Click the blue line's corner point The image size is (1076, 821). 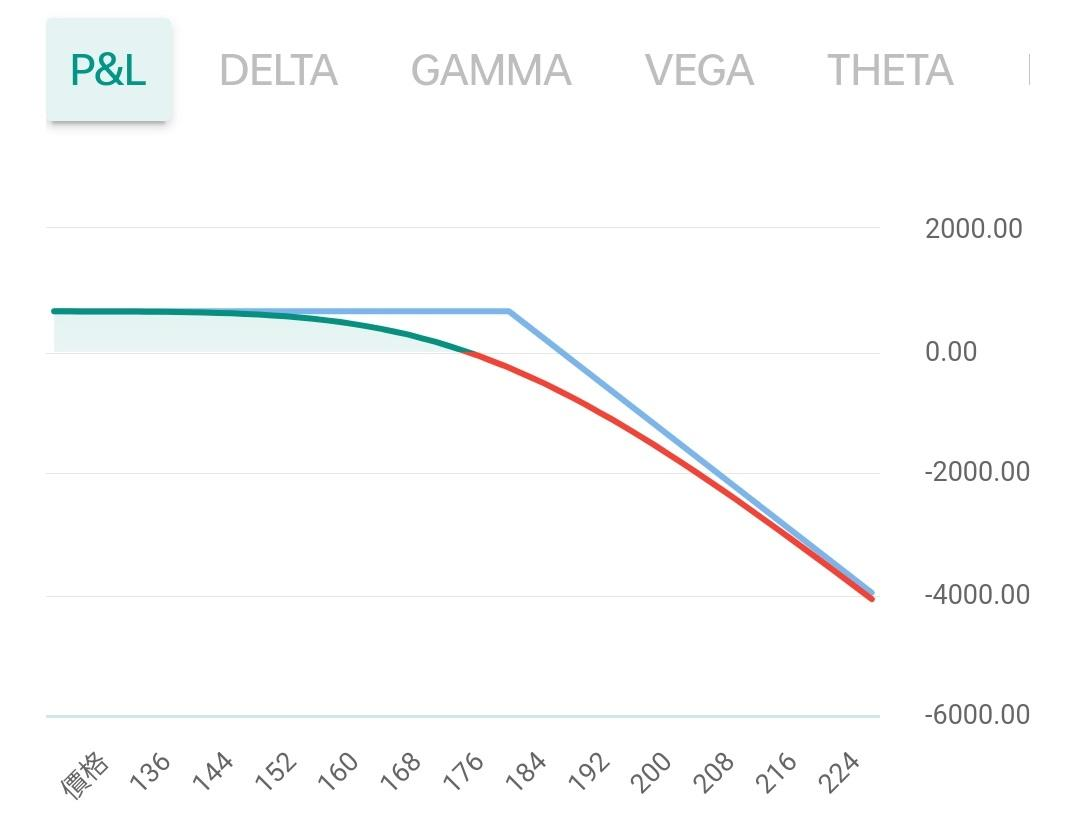508,311
